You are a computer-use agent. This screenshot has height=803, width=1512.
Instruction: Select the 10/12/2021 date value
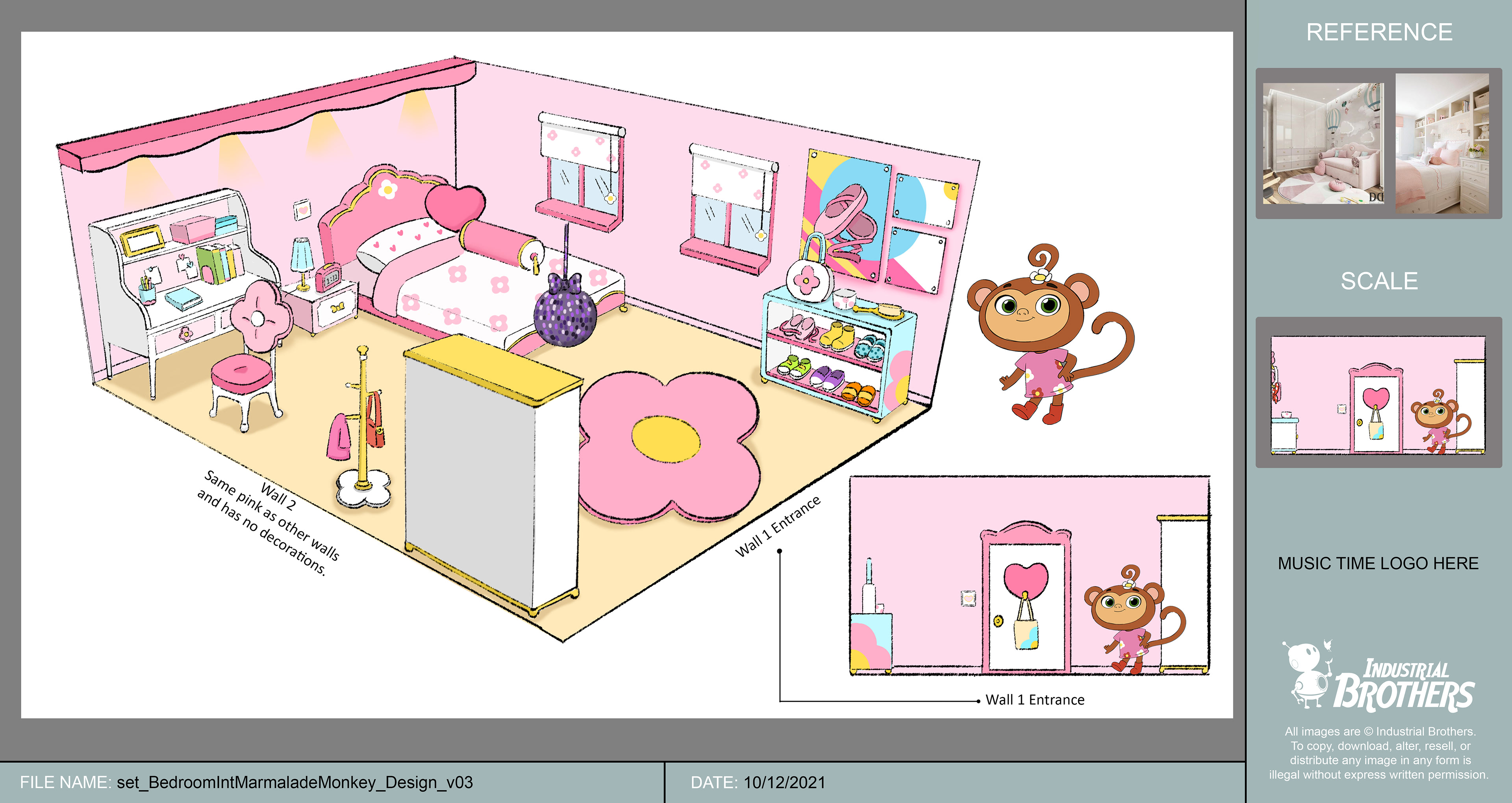tap(784, 783)
